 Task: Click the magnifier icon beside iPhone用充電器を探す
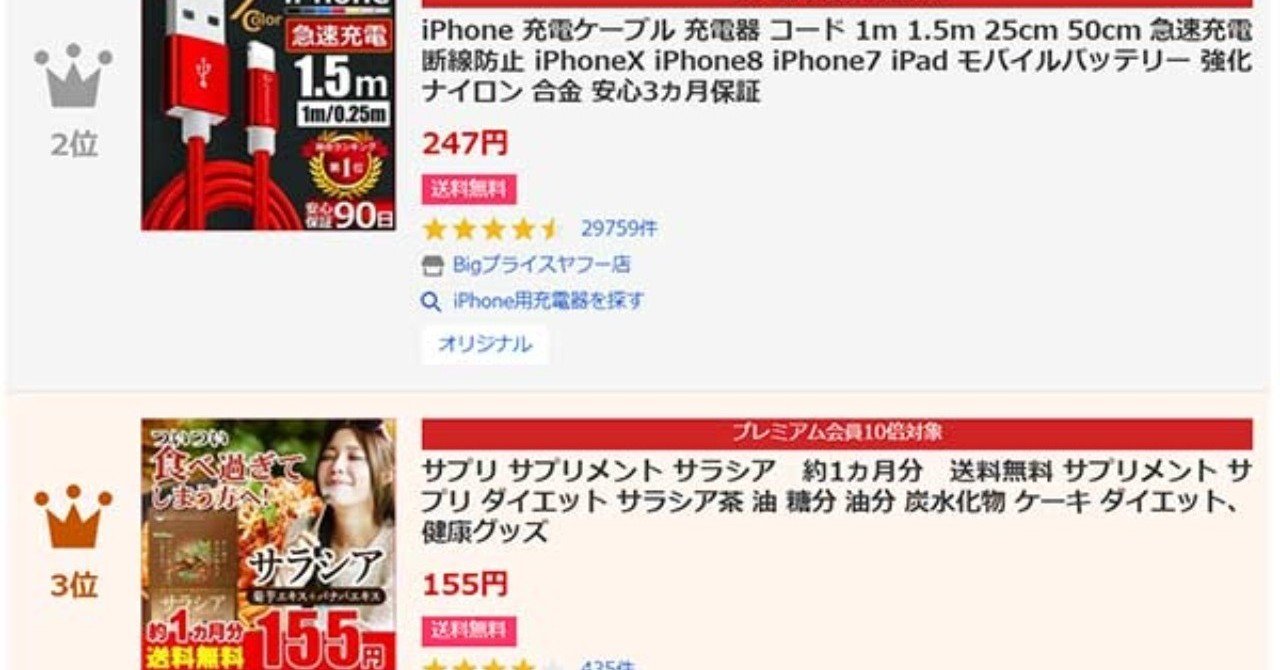click(432, 301)
